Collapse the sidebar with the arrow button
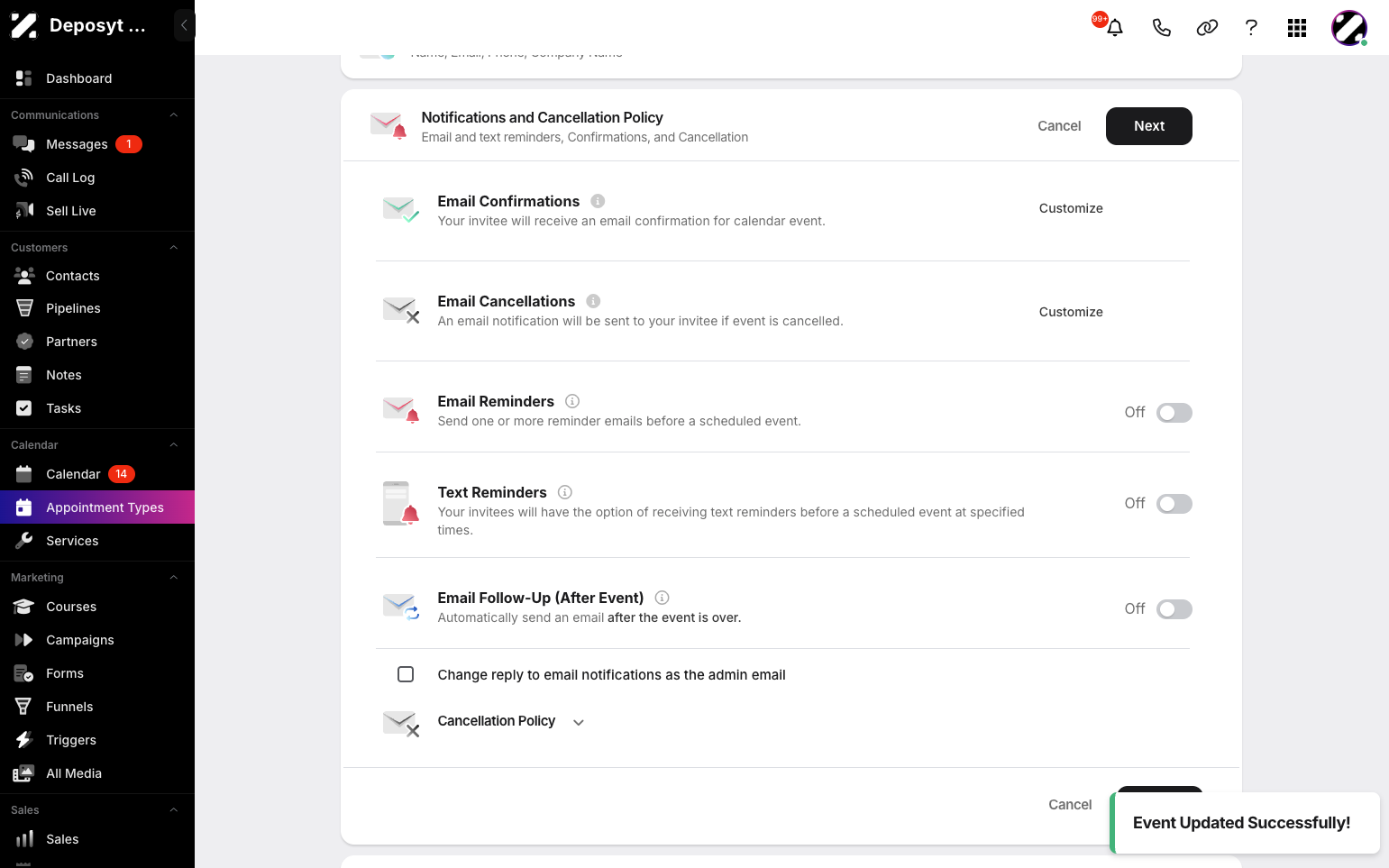 coord(184,25)
